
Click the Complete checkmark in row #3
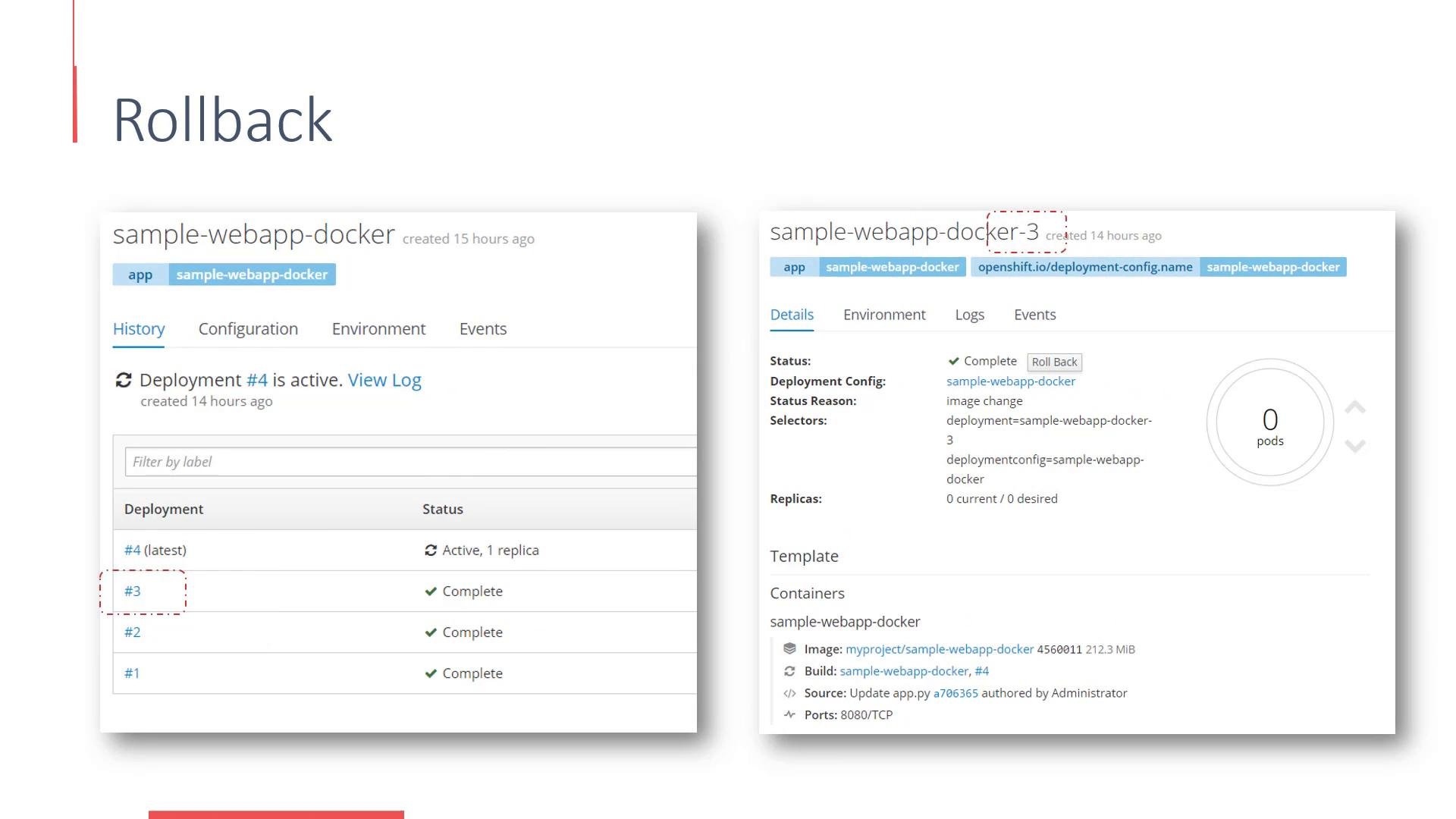click(431, 591)
